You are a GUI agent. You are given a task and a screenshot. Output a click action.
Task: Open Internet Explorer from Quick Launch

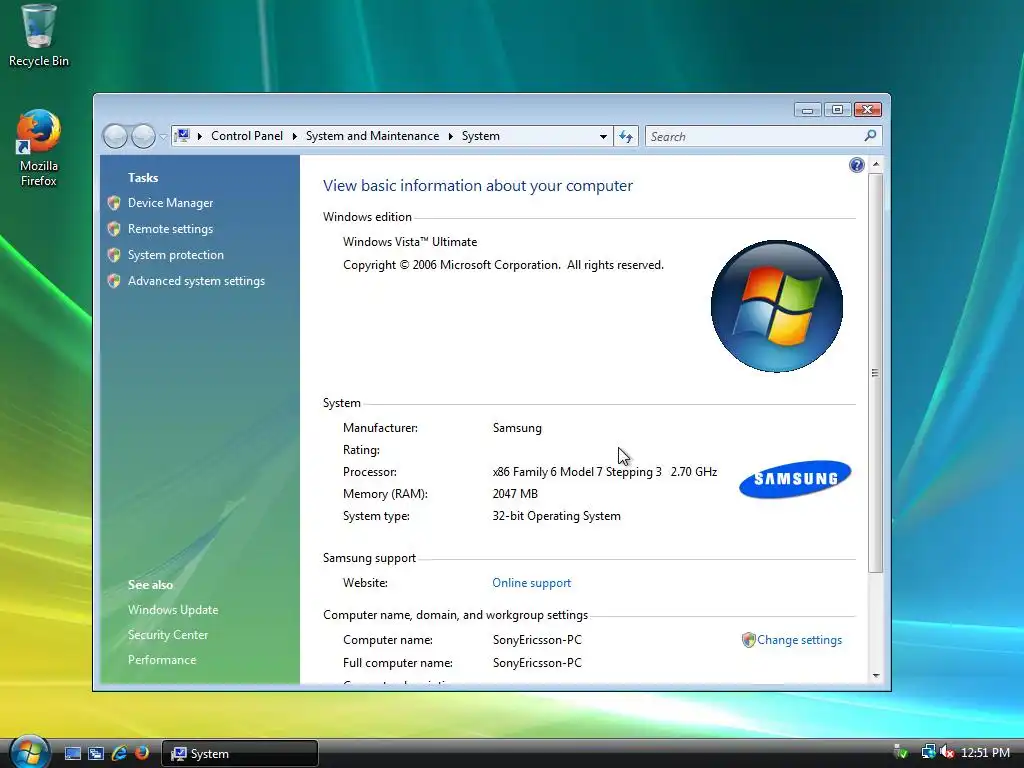click(x=119, y=753)
